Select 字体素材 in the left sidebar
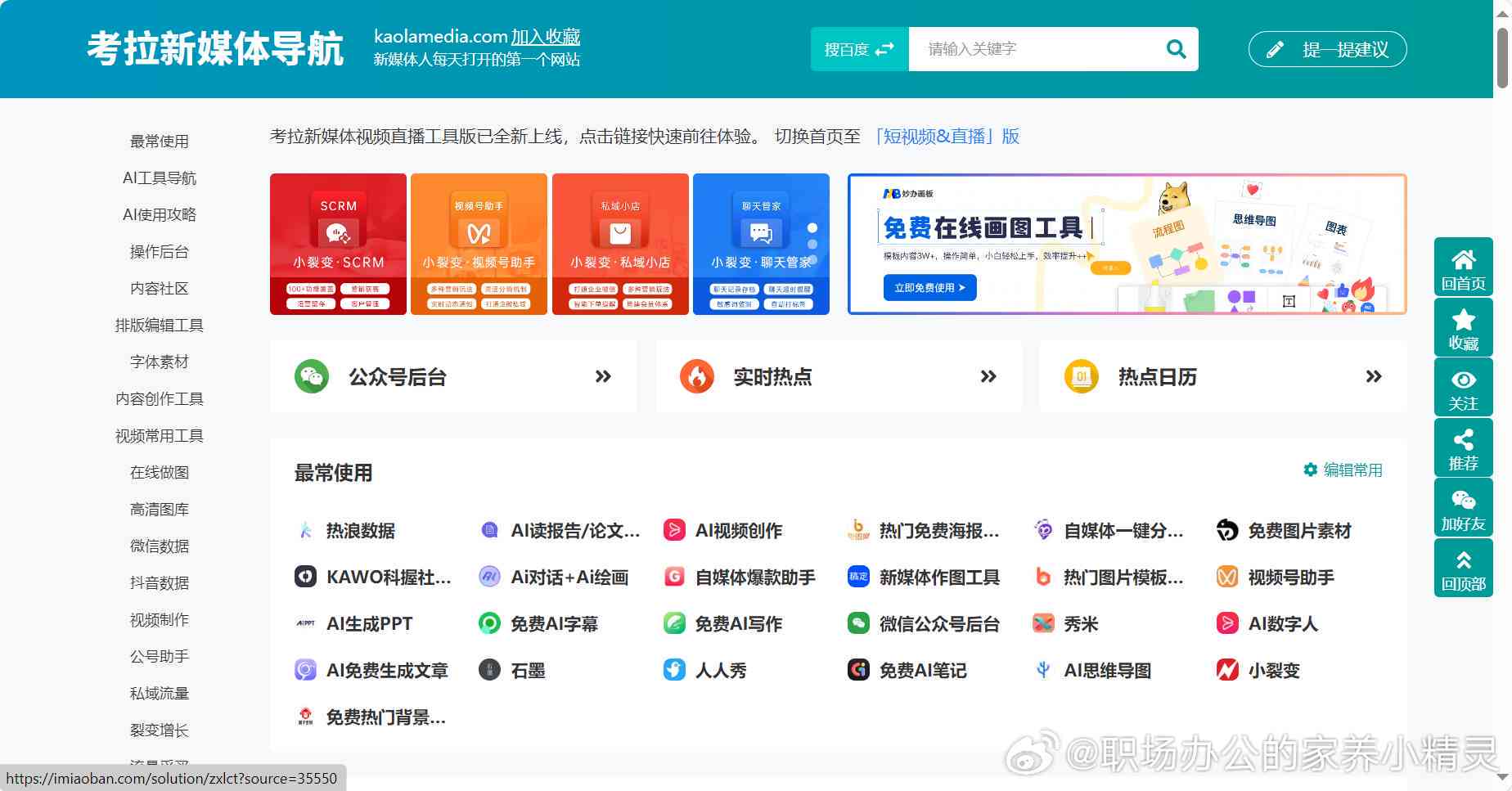1512x791 pixels. pyautogui.click(x=160, y=362)
